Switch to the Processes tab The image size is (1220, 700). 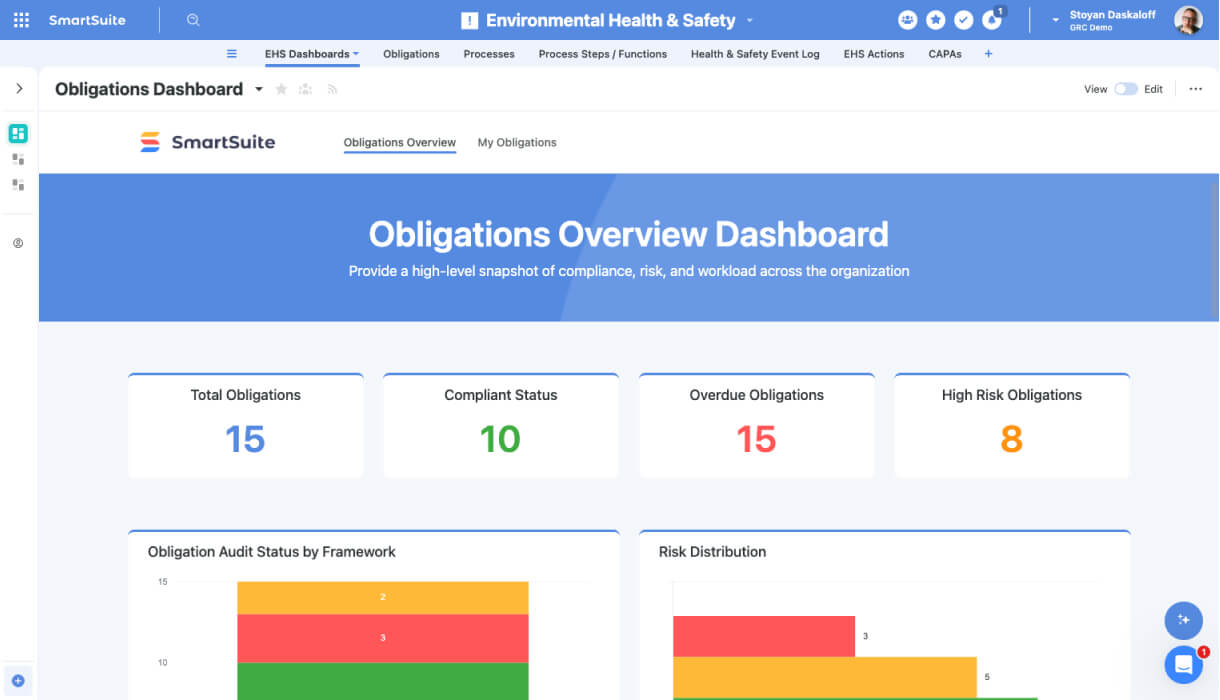(x=489, y=54)
